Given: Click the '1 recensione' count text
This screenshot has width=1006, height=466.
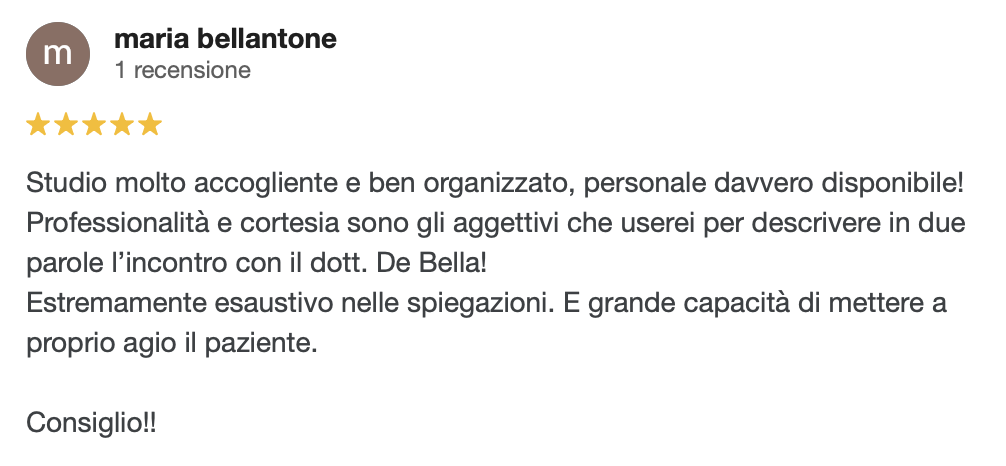Looking at the screenshot, I should pyautogui.click(x=182, y=70).
